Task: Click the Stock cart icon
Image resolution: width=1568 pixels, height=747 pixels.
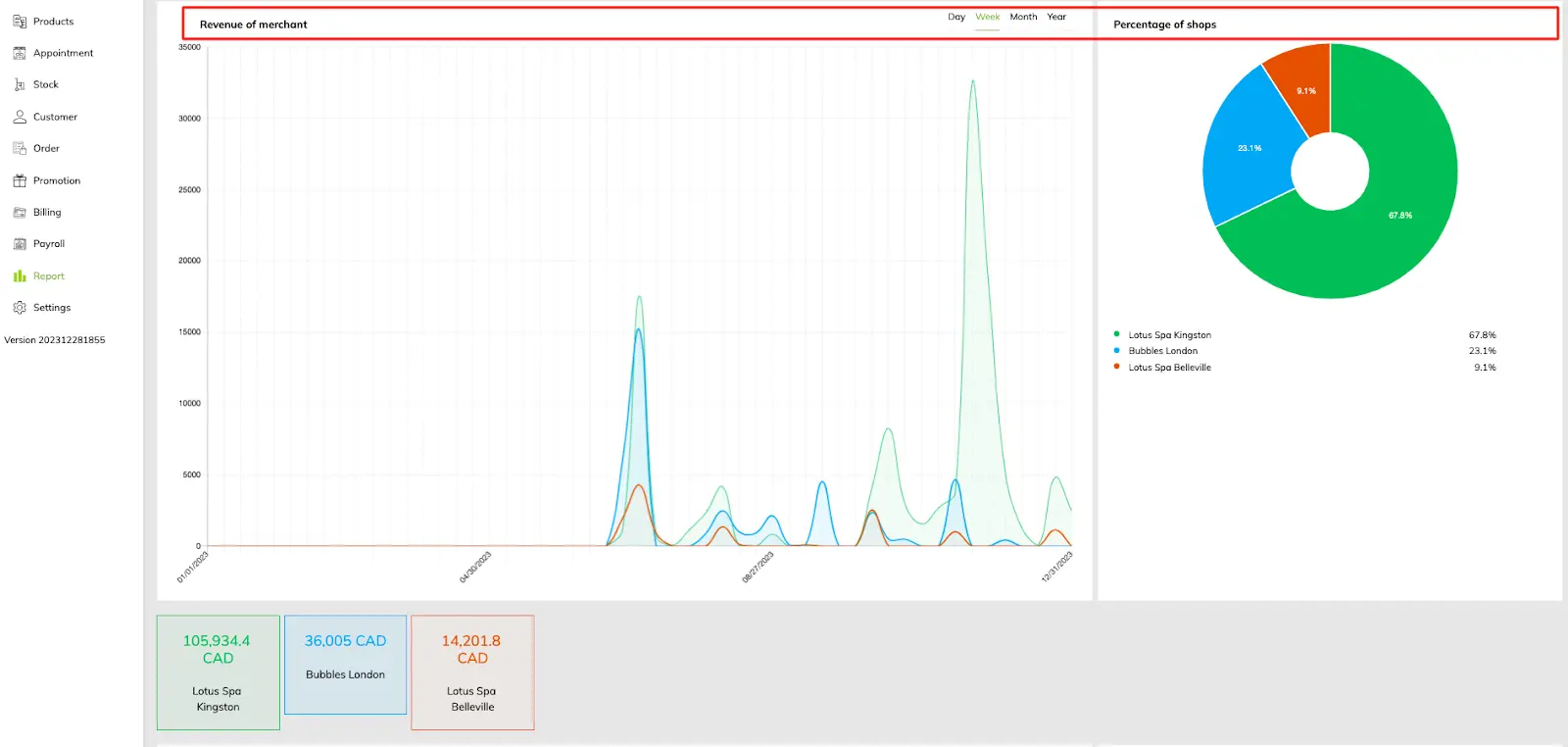Action: click(x=20, y=84)
